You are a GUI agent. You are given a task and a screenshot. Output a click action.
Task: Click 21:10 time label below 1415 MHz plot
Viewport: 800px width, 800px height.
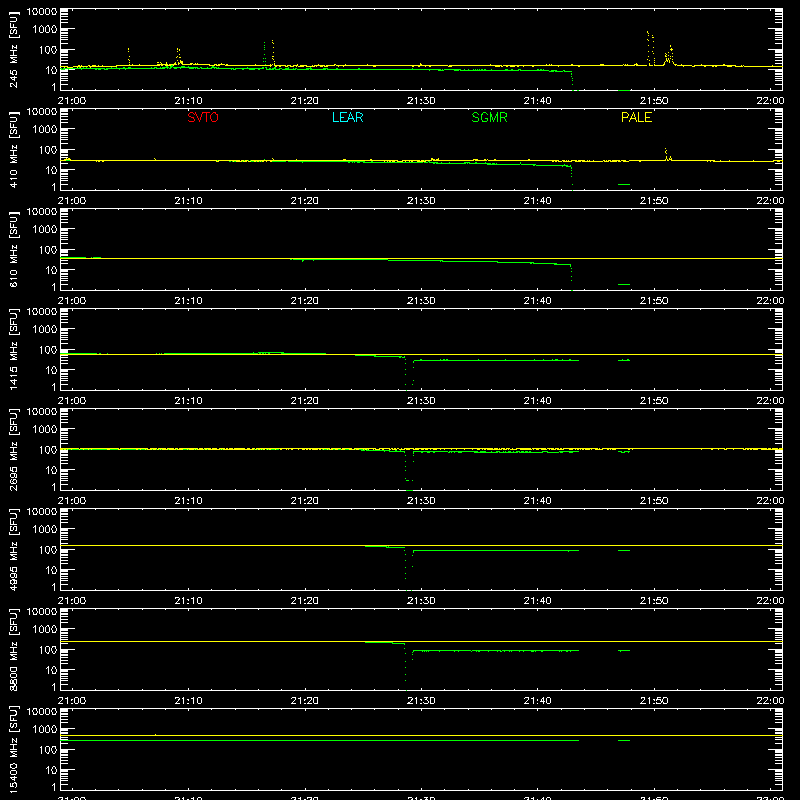pyautogui.click(x=188, y=401)
